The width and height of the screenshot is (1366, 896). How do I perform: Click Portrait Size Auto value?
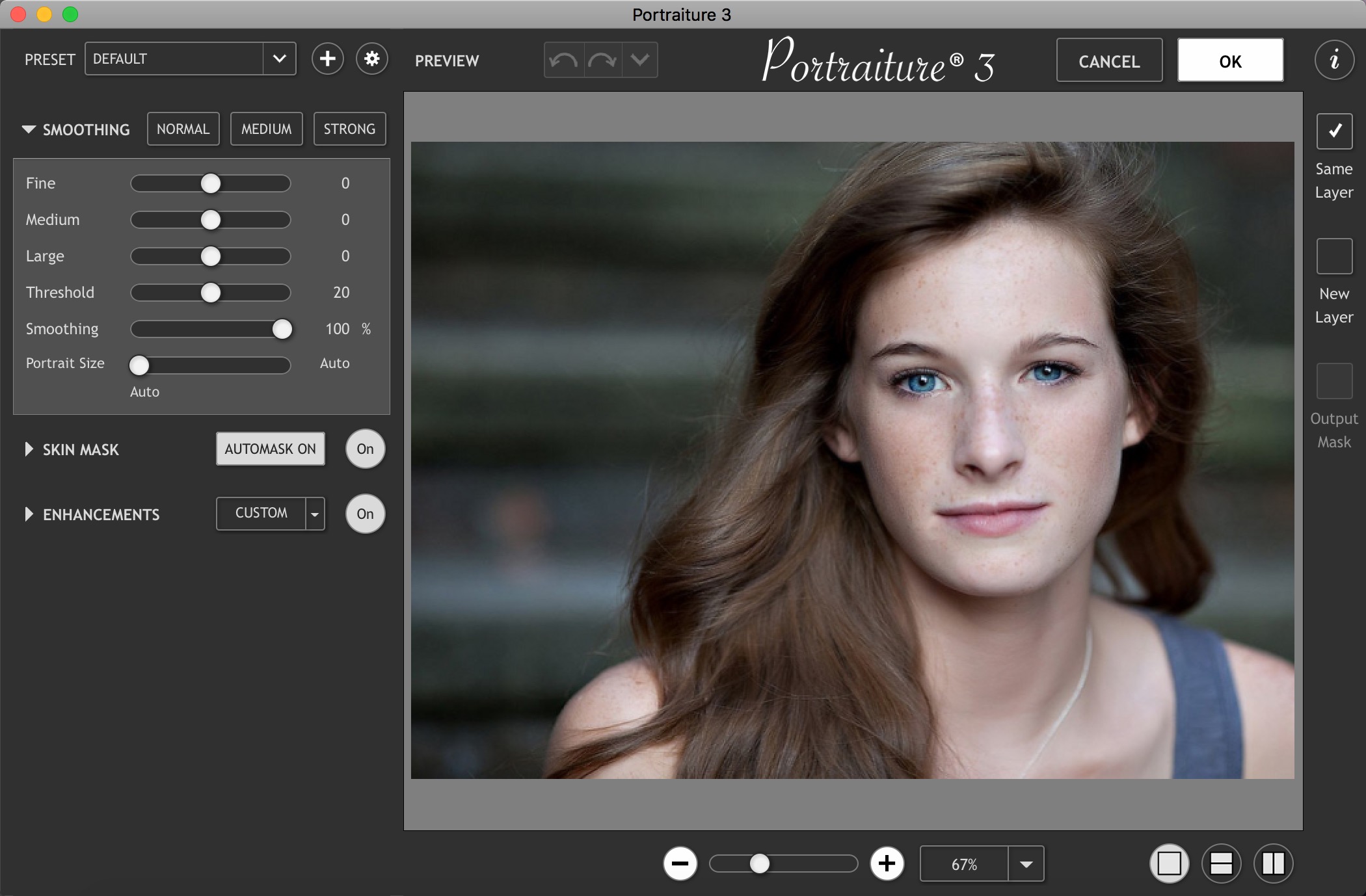click(334, 363)
